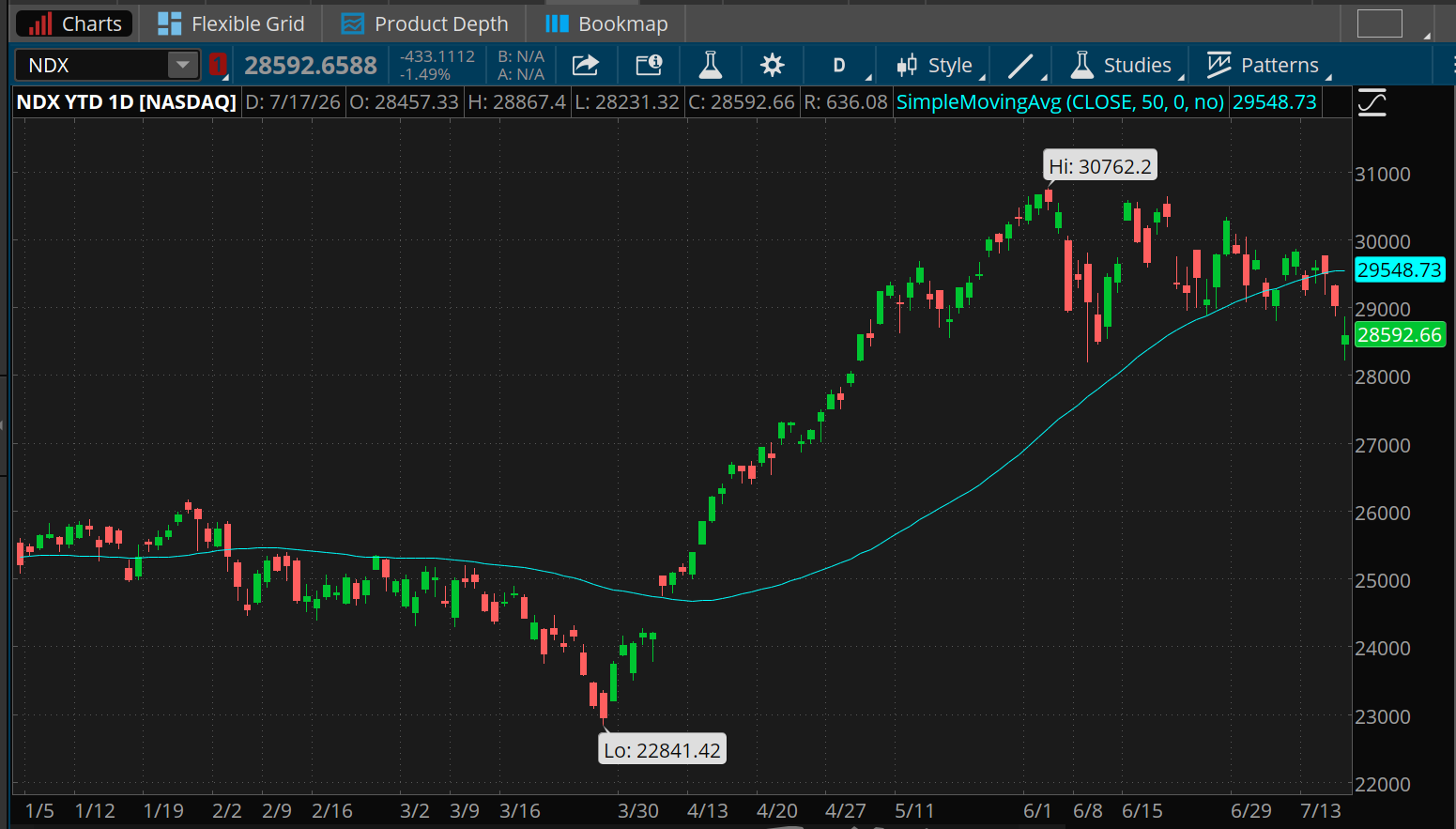Image resolution: width=1456 pixels, height=829 pixels.
Task: Click the top-right layout box button
Action: [1379, 23]
